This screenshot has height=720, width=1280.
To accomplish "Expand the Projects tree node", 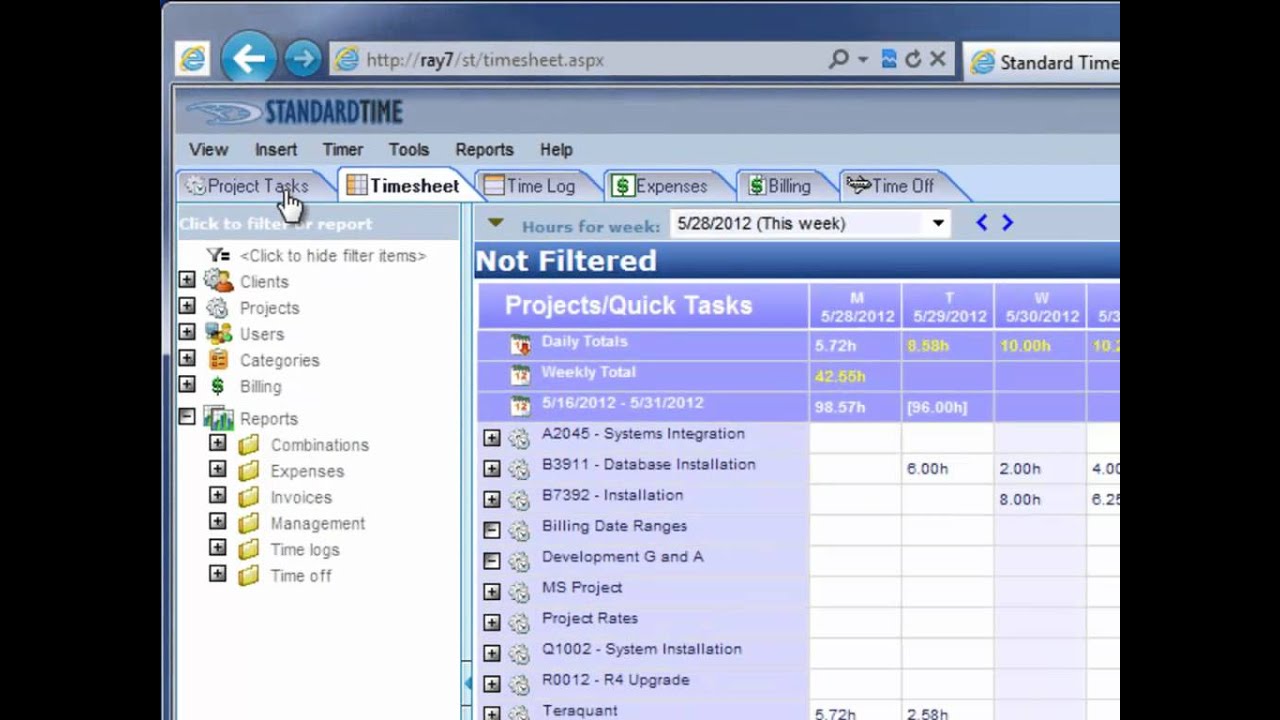I will 187,306.
